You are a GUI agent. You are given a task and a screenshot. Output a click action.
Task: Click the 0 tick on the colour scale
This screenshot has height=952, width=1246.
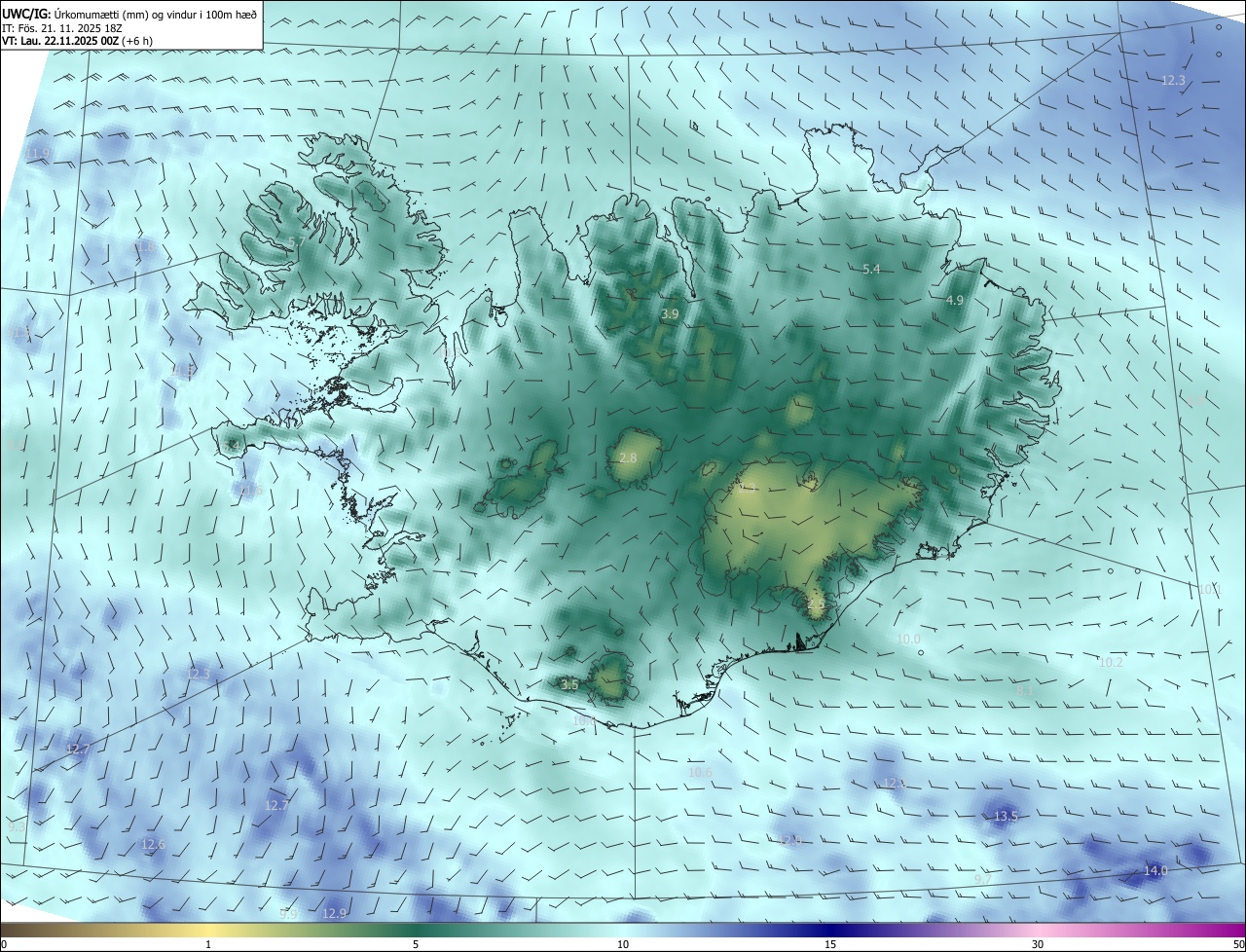pyautogui.click(x=3, y=945)
